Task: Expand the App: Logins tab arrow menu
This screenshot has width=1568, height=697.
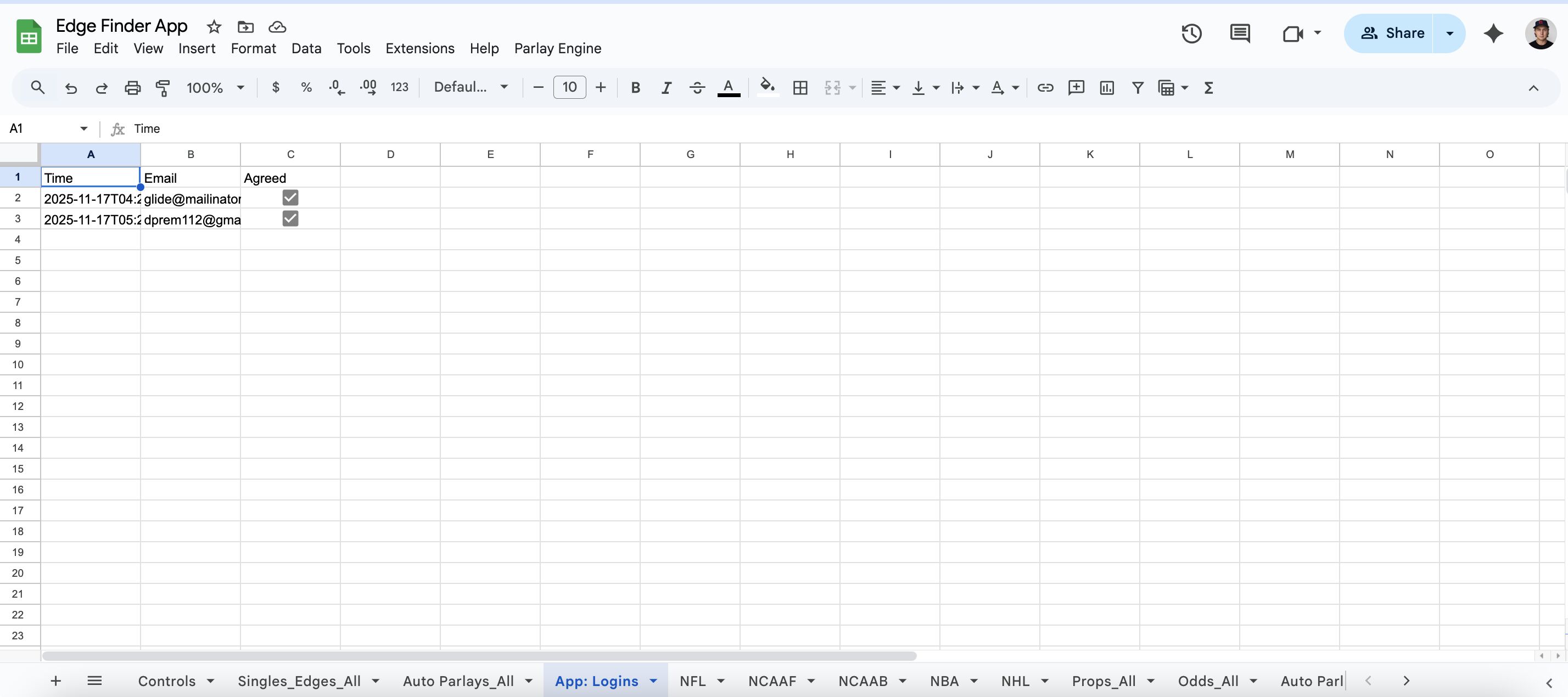Action: coord(654,681)
